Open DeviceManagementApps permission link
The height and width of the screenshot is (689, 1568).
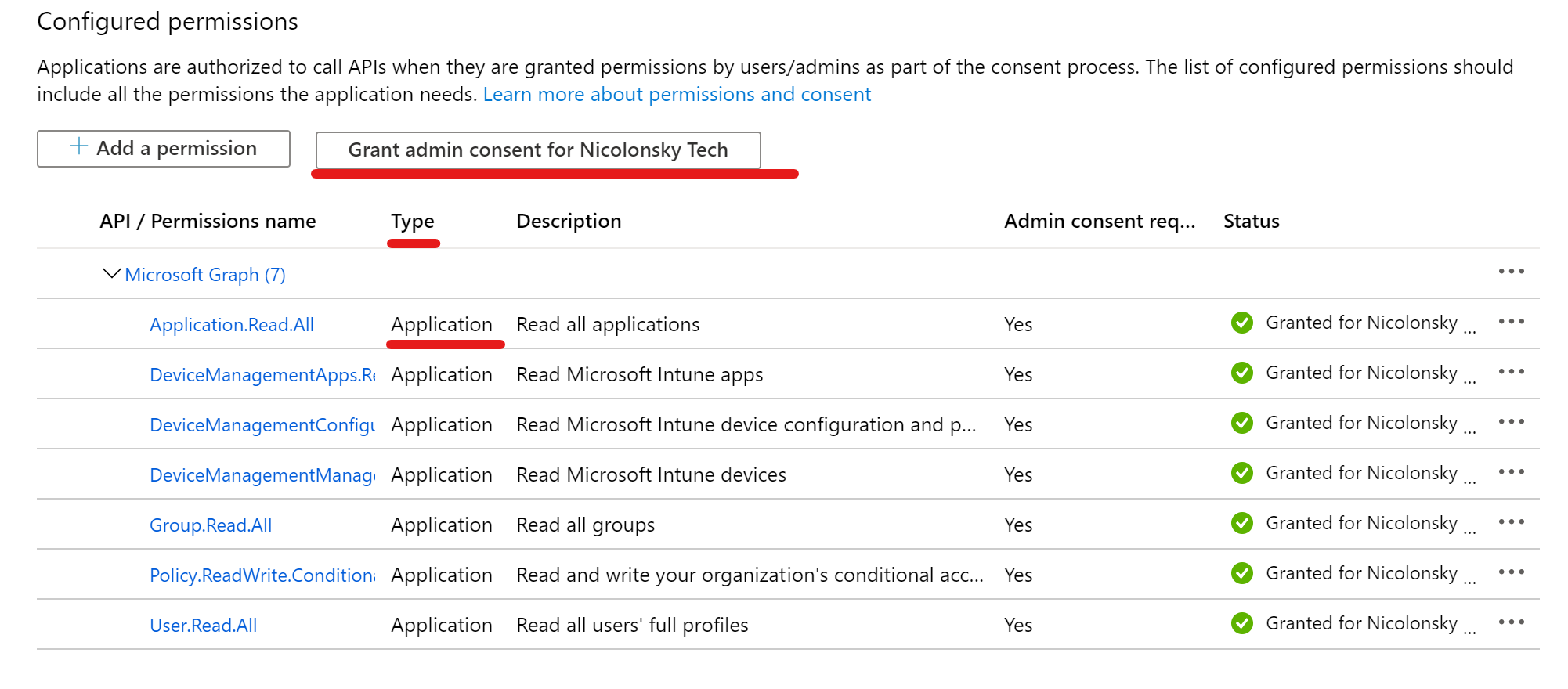tap(262, 375)
